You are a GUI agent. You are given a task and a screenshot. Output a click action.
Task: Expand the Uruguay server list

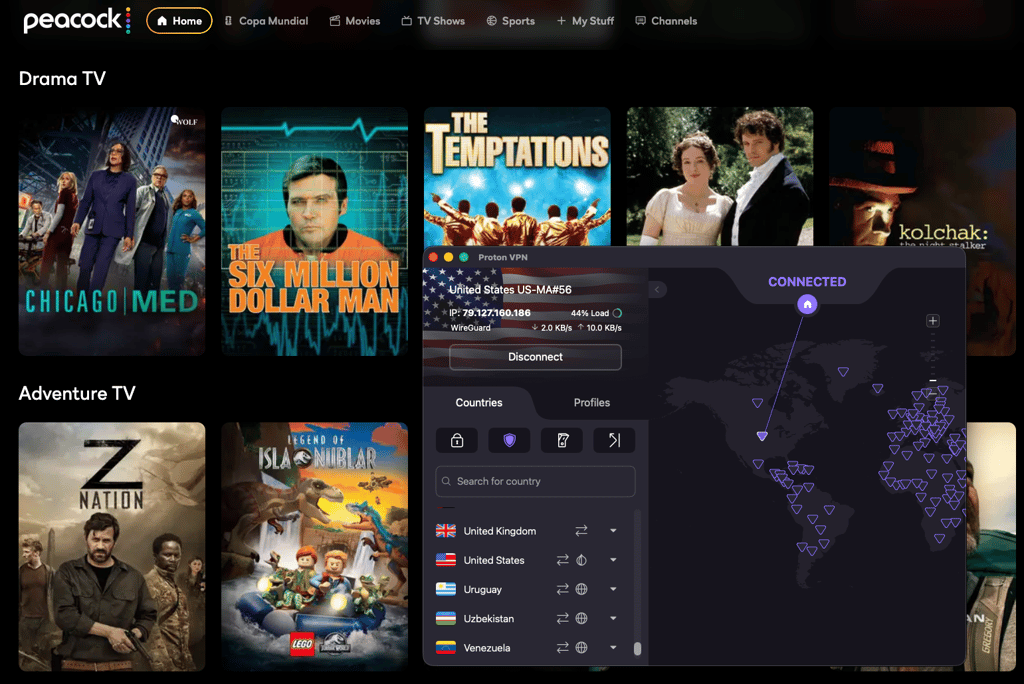click(613, 589)
